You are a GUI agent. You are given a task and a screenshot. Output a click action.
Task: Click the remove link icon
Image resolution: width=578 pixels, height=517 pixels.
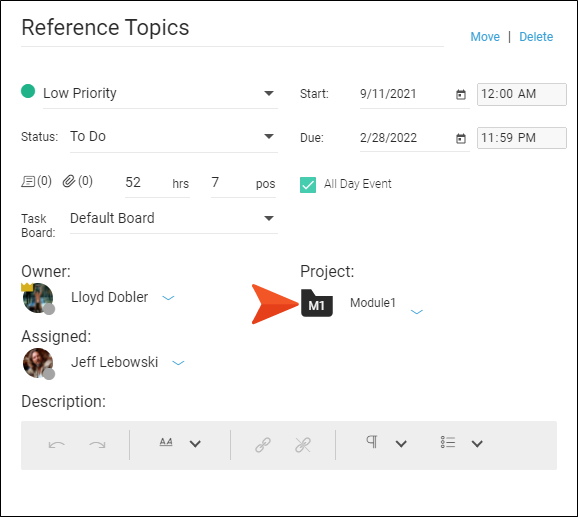(x=303, y=445)
